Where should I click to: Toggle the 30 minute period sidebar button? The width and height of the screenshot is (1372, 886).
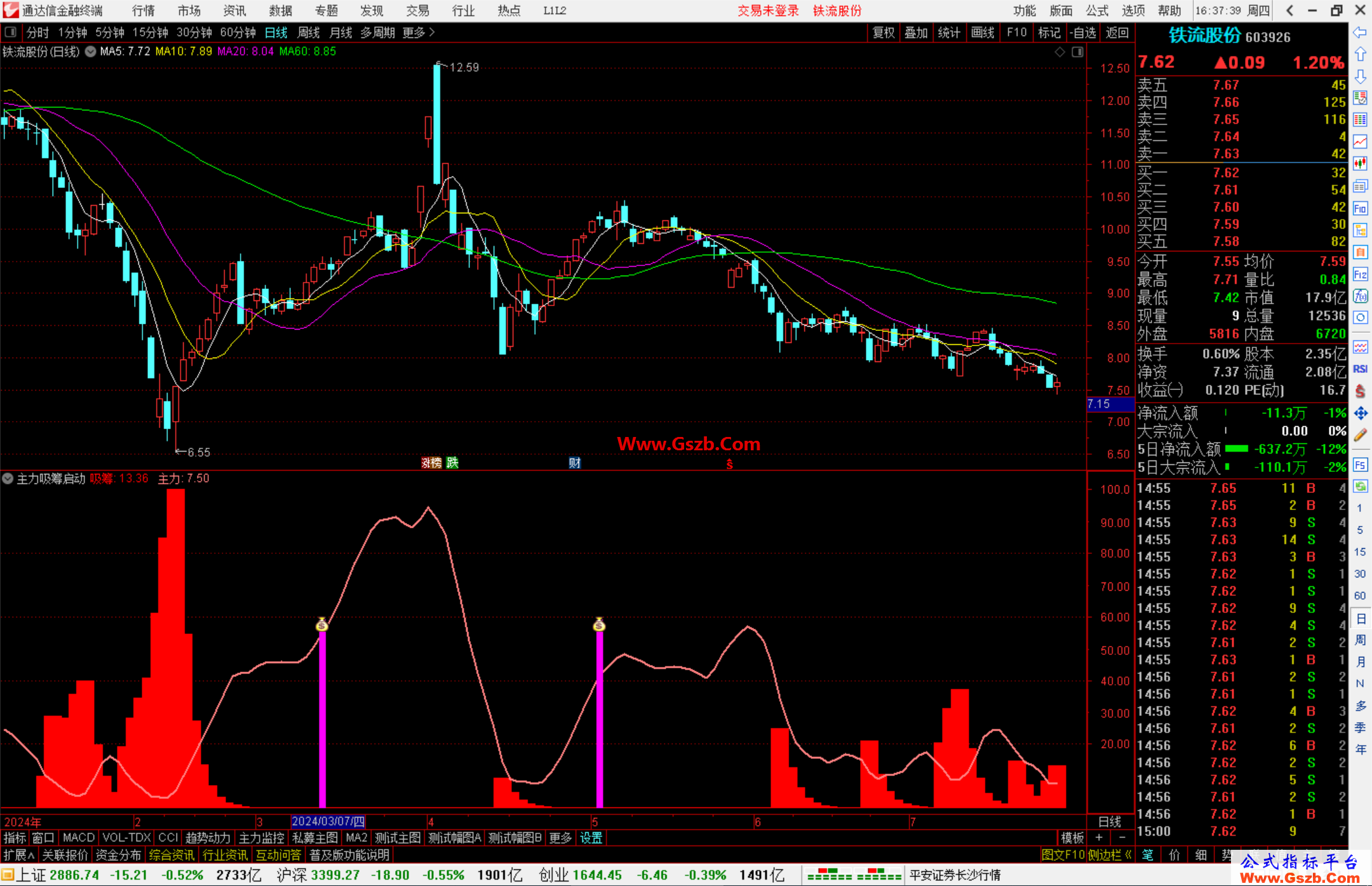[1360, 574]
